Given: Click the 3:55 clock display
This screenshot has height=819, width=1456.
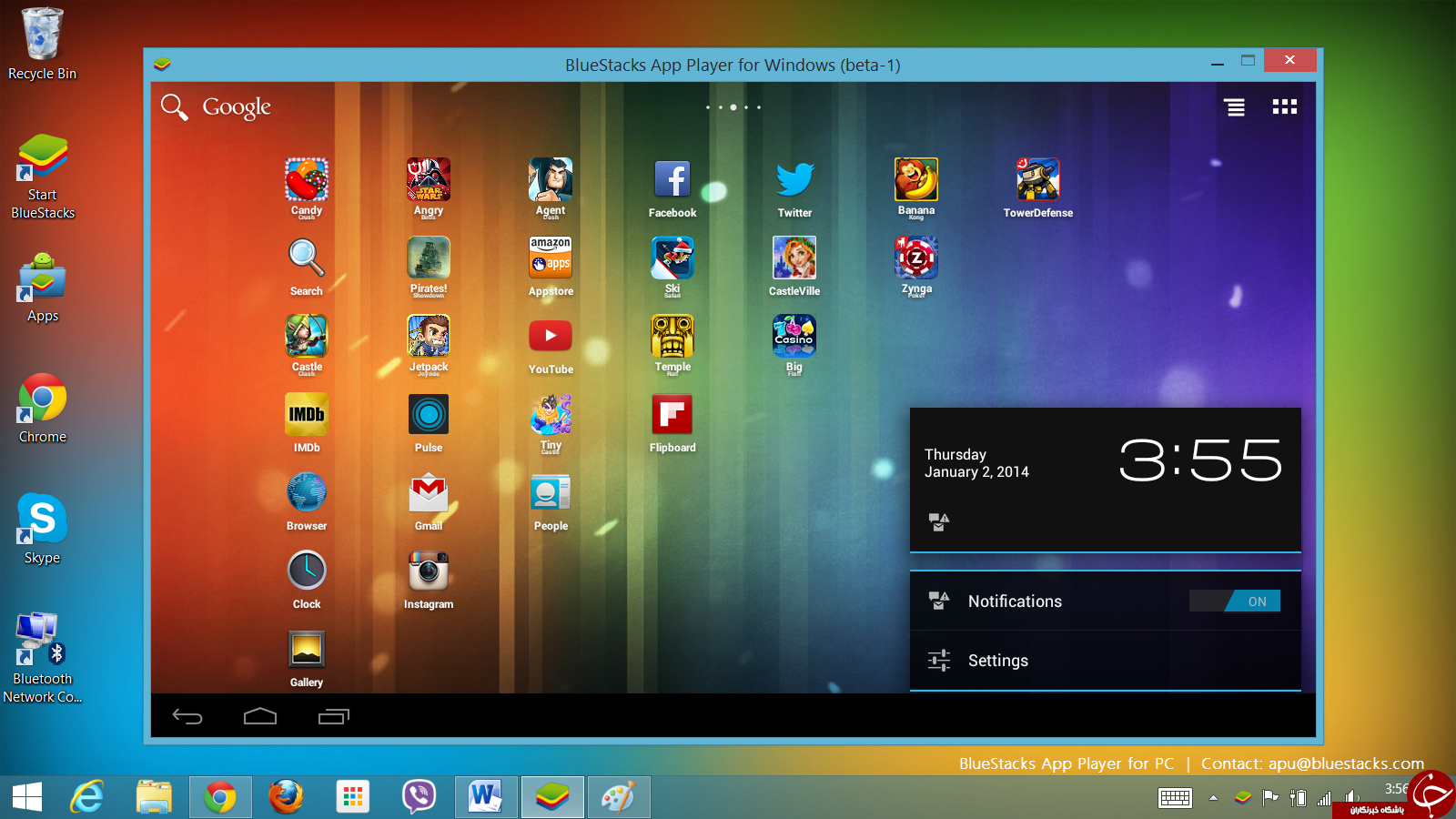Looking at the screenshot, I should point(1201,460).
